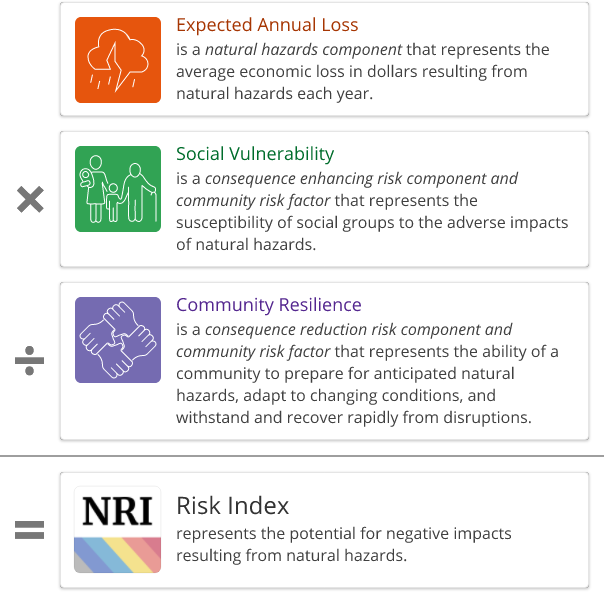Image resolution: width=604 pixels, height=593 pixels.
Task: Select the Expected Annual Loss heading
Action: click(x=267, y=25)
